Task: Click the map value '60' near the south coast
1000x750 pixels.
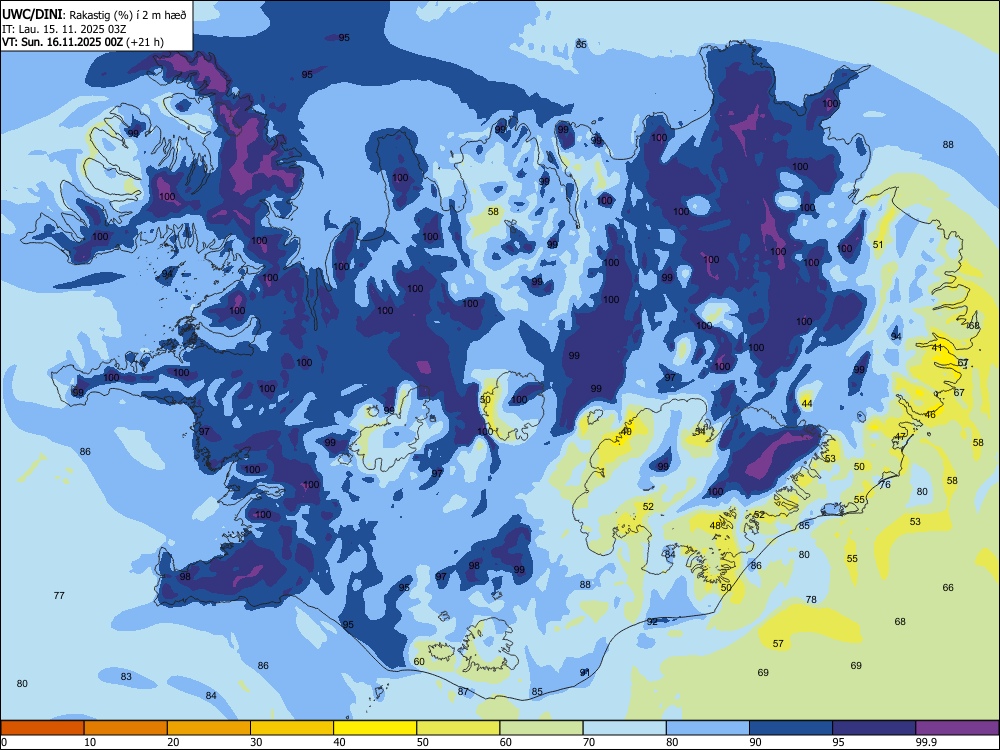Action: [419, 661]
